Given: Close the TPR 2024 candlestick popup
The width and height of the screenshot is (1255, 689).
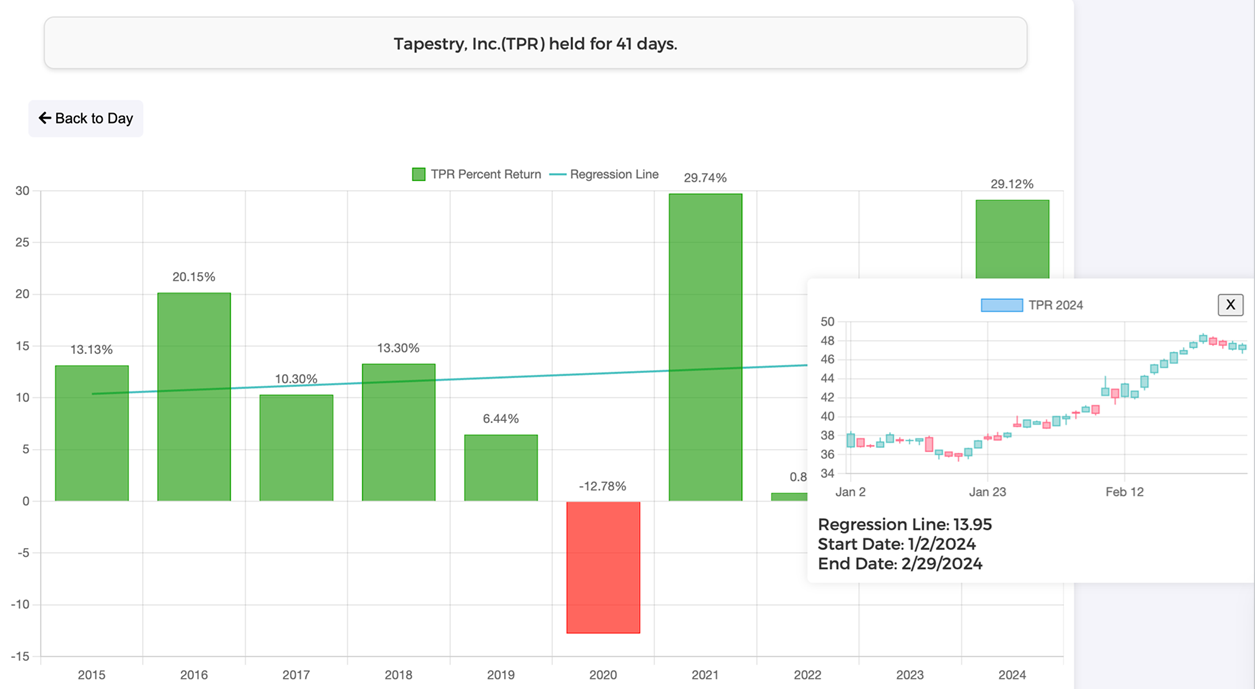Looking at the screenshot, I should click(x=1230, y=304).
